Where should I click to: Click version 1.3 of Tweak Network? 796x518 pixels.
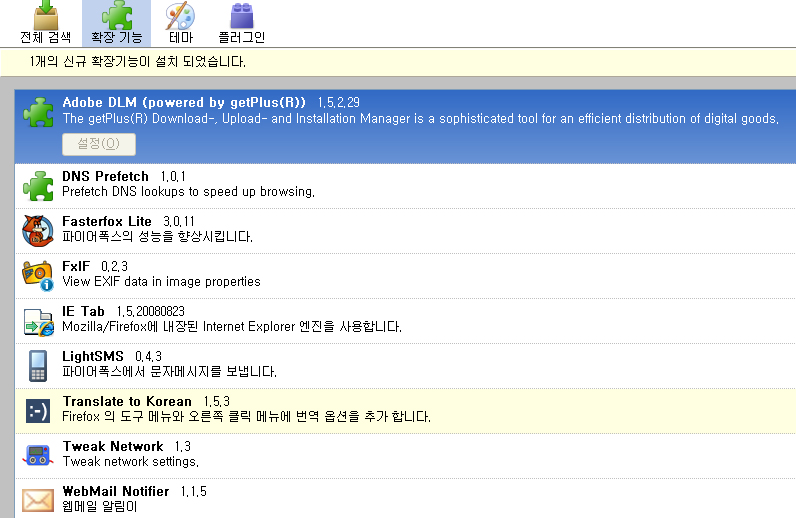tap(183, 446)
